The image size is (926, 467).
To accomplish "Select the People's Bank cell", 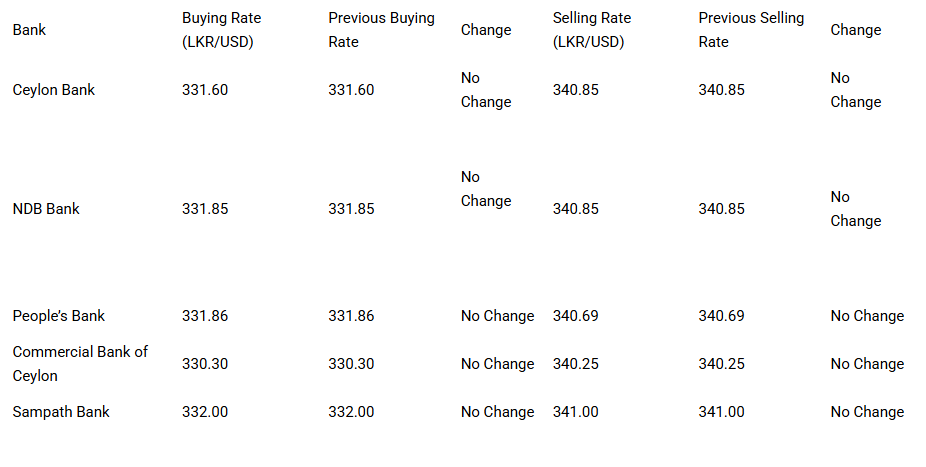I will click(58, 316).
